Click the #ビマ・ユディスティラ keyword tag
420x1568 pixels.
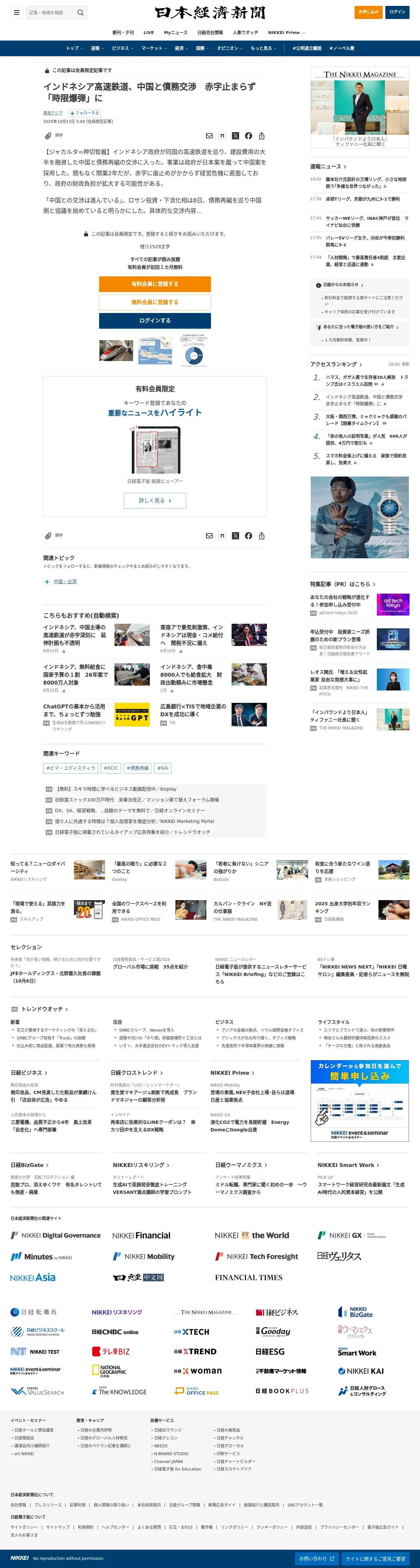pos(71,768)
